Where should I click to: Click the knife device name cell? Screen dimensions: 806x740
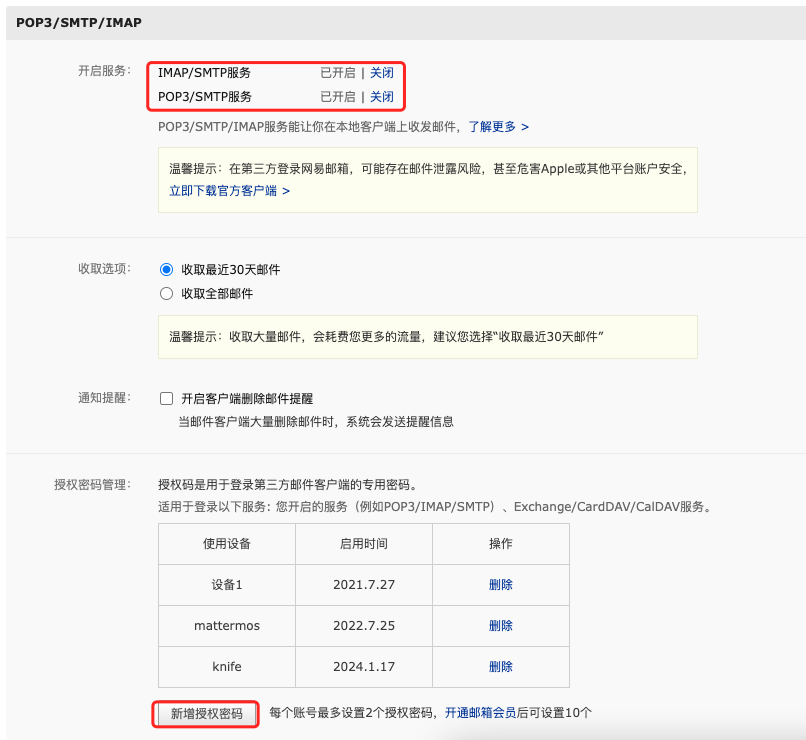pos(226,667)
